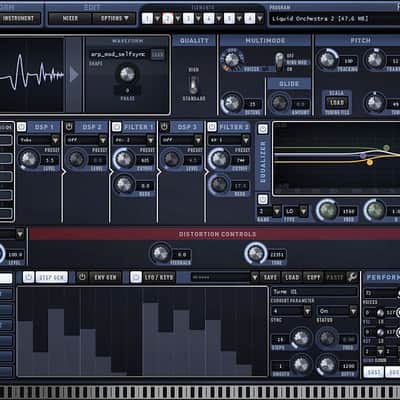The image size is (400, 400).
Task: Click the Liquid Orchestra 2 program field
Action: tap(334, 19)
